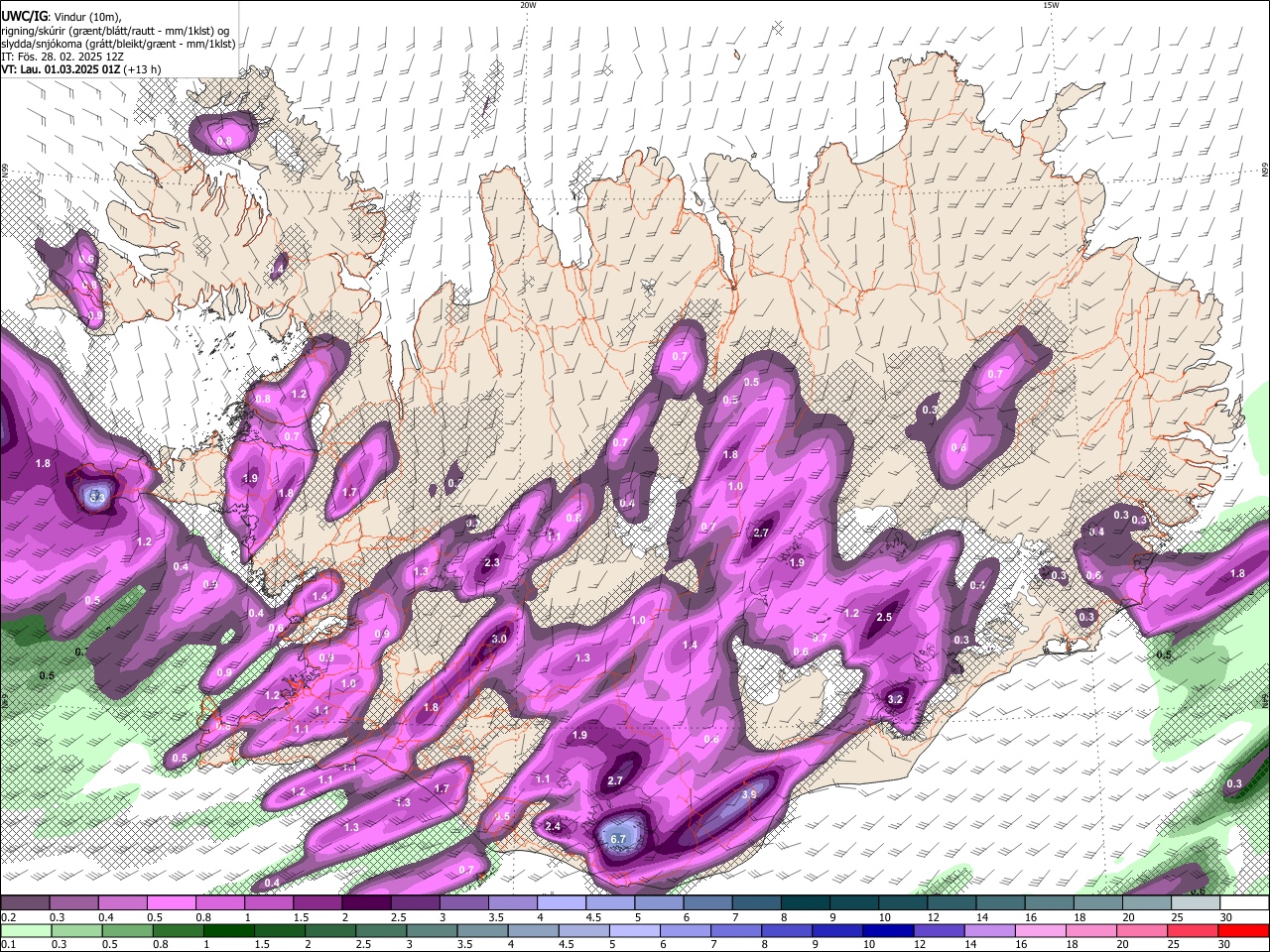Viewport: 1270px width, 952px height.
Task: Select the 10 deep blue swatch in the rain scale
Action: tap(887, 930)
